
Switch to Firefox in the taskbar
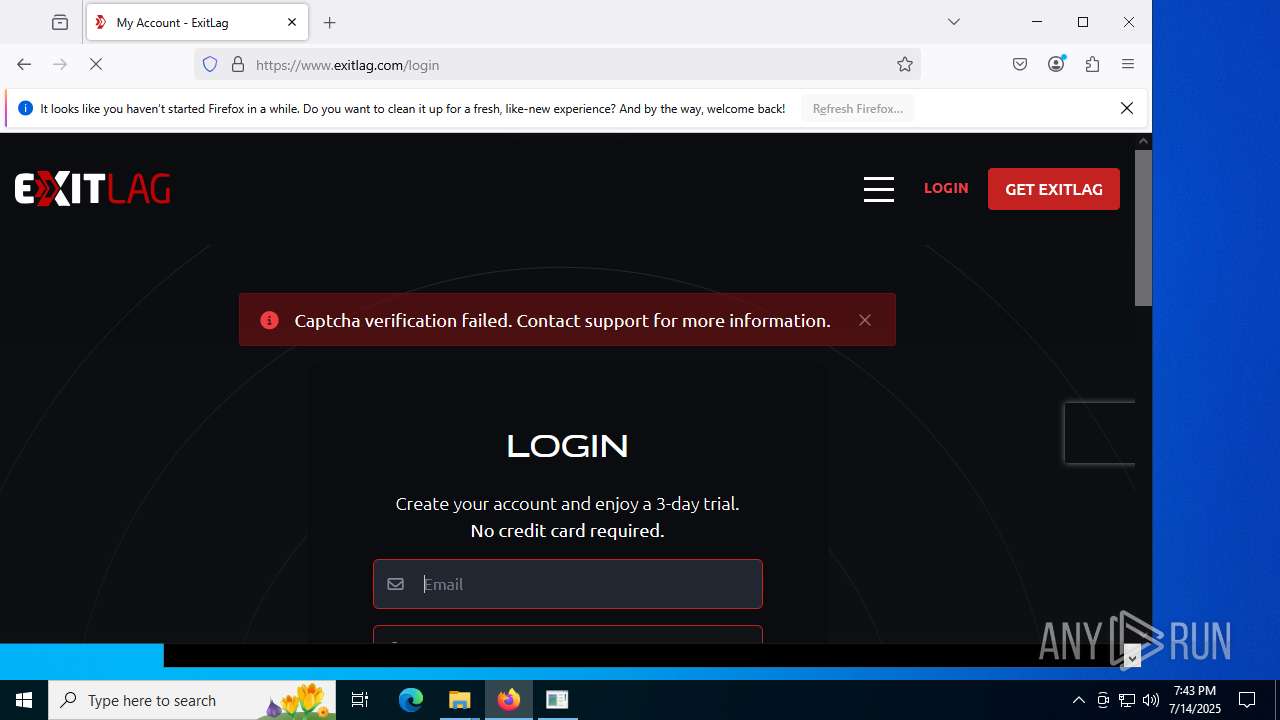coord(509,700)
